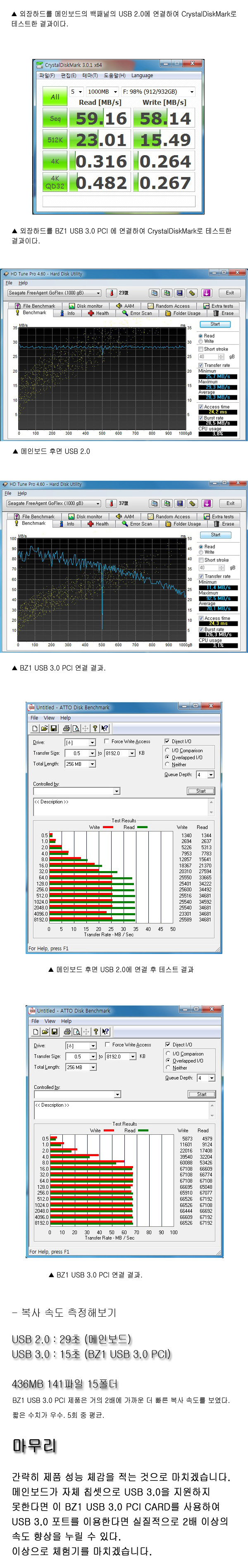
Task: Open the F: 98% drive selector dropdown
Action: tap(158, 92)
